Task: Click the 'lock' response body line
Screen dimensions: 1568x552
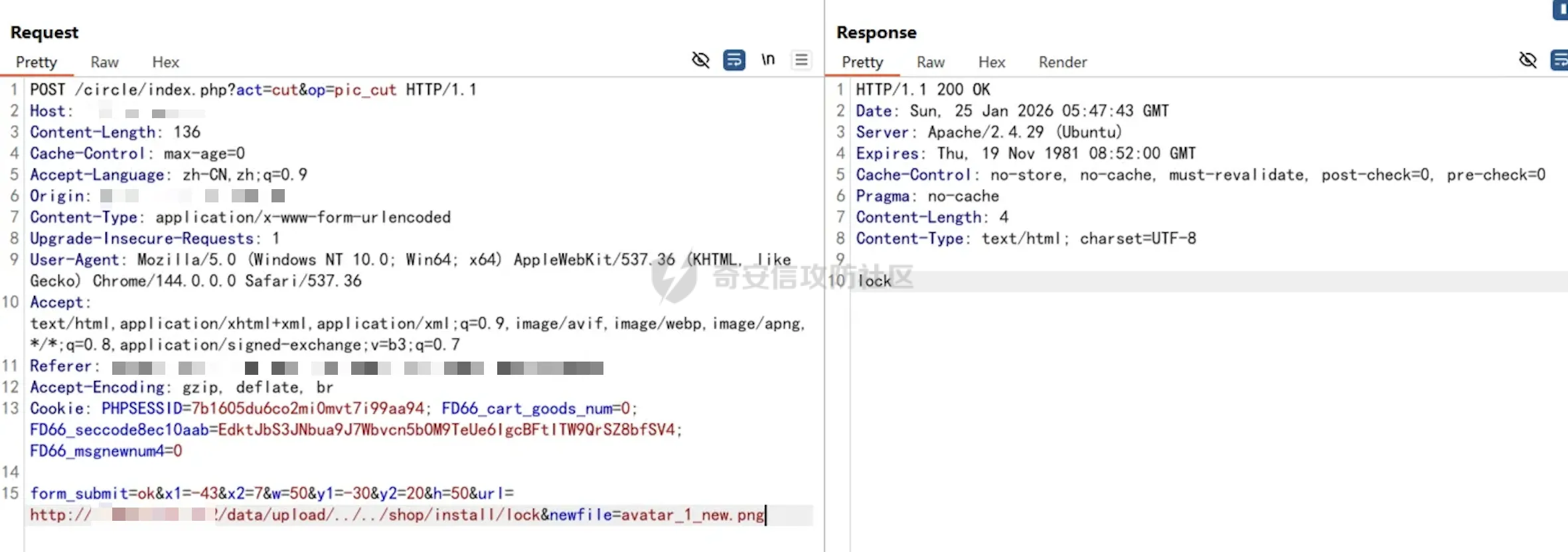Action: pos(874,281)
